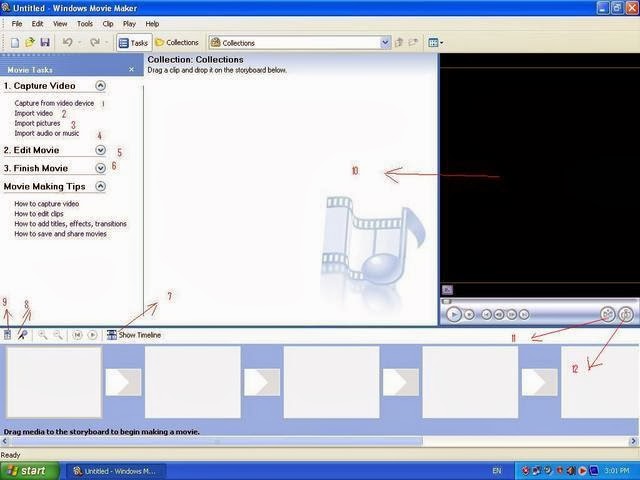
Task: Toggle the Tasks pane button
Action: coord(133,43)
